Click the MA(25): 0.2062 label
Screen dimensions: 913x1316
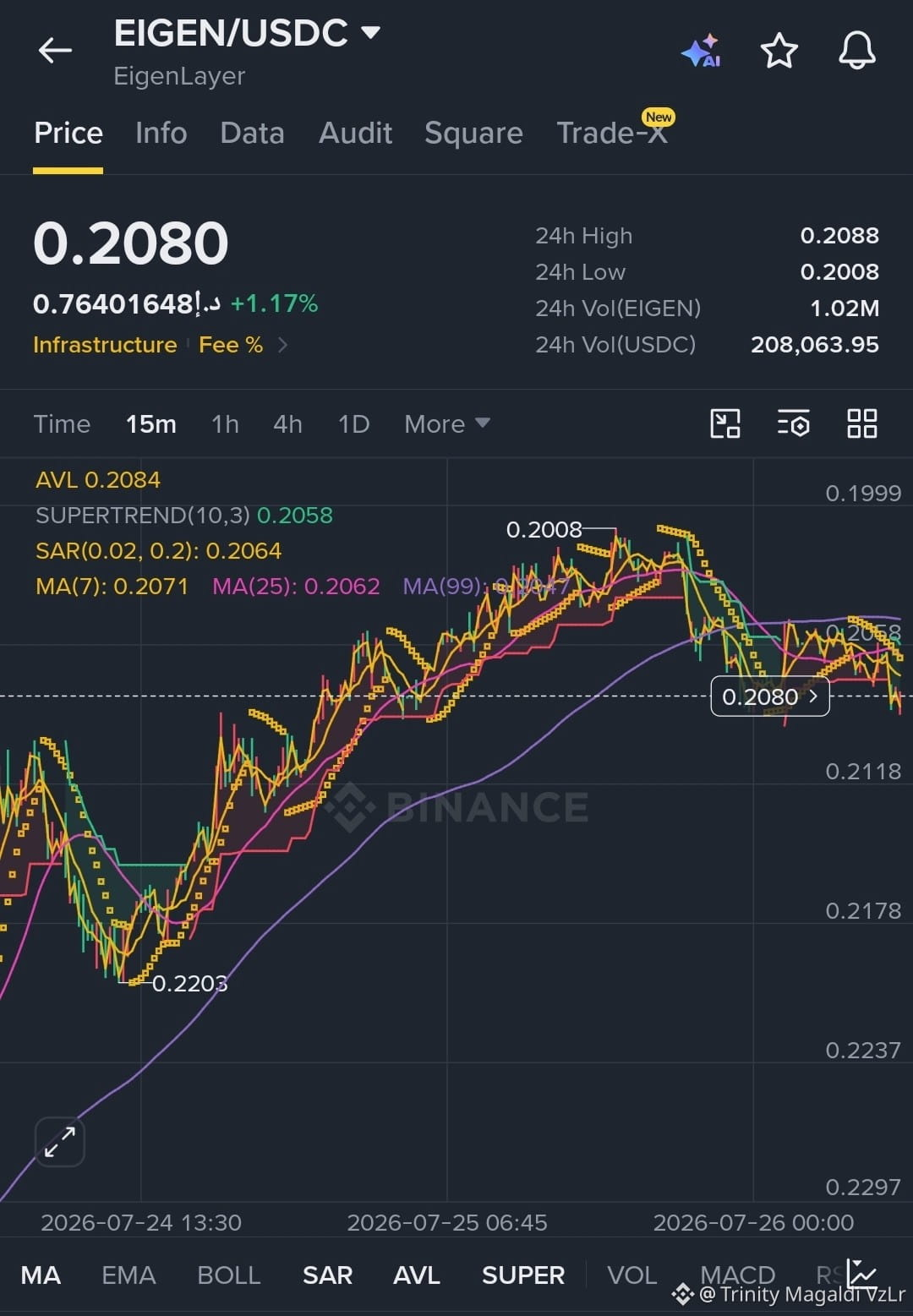296,587
